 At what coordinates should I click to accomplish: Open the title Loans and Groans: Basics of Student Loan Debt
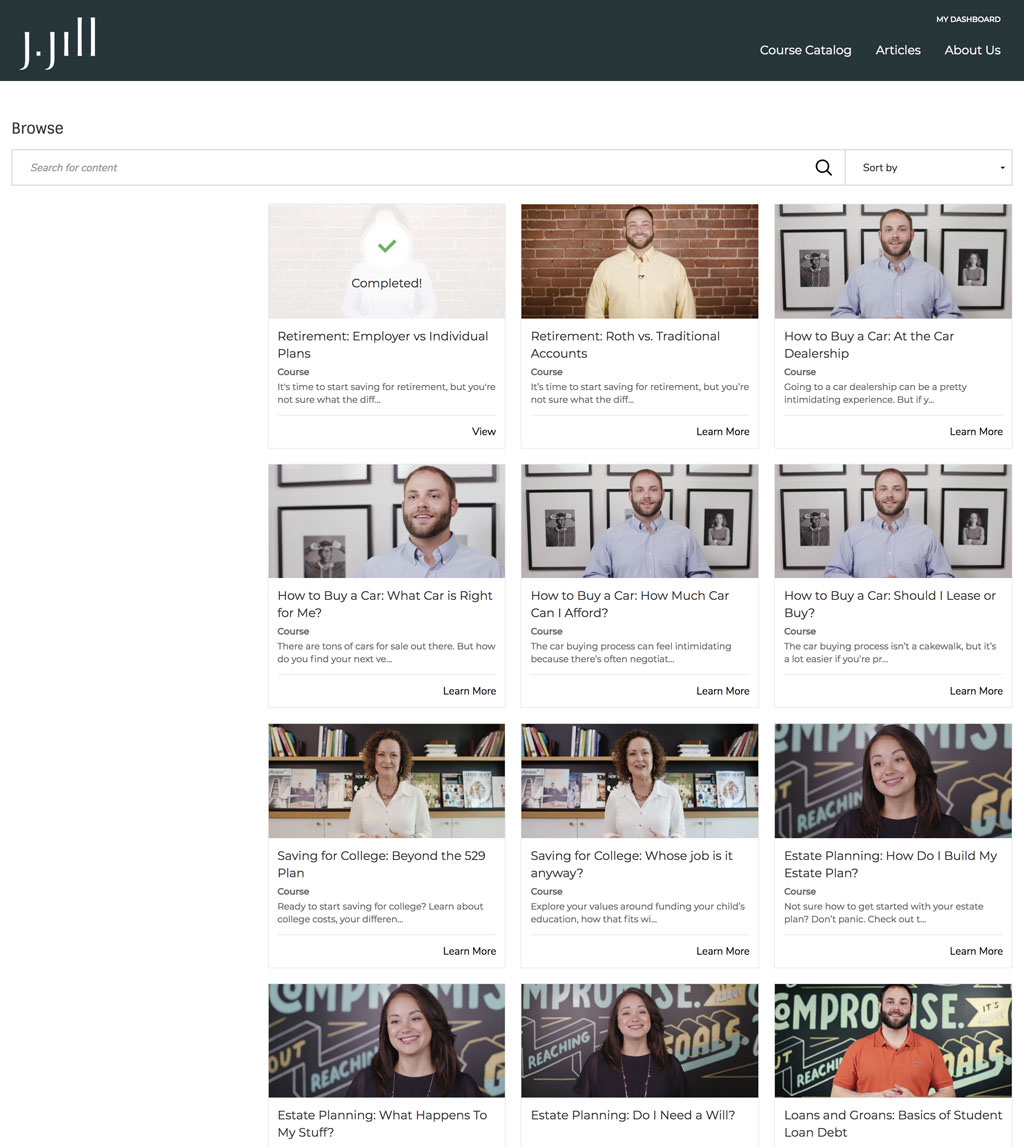(893, 1124)
